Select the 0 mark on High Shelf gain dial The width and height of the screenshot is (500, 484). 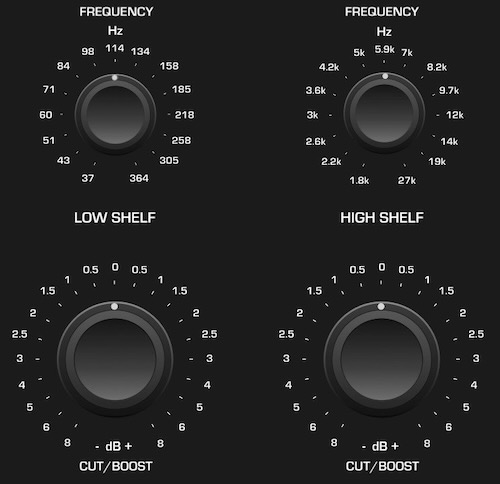click(x=382, y=267)
